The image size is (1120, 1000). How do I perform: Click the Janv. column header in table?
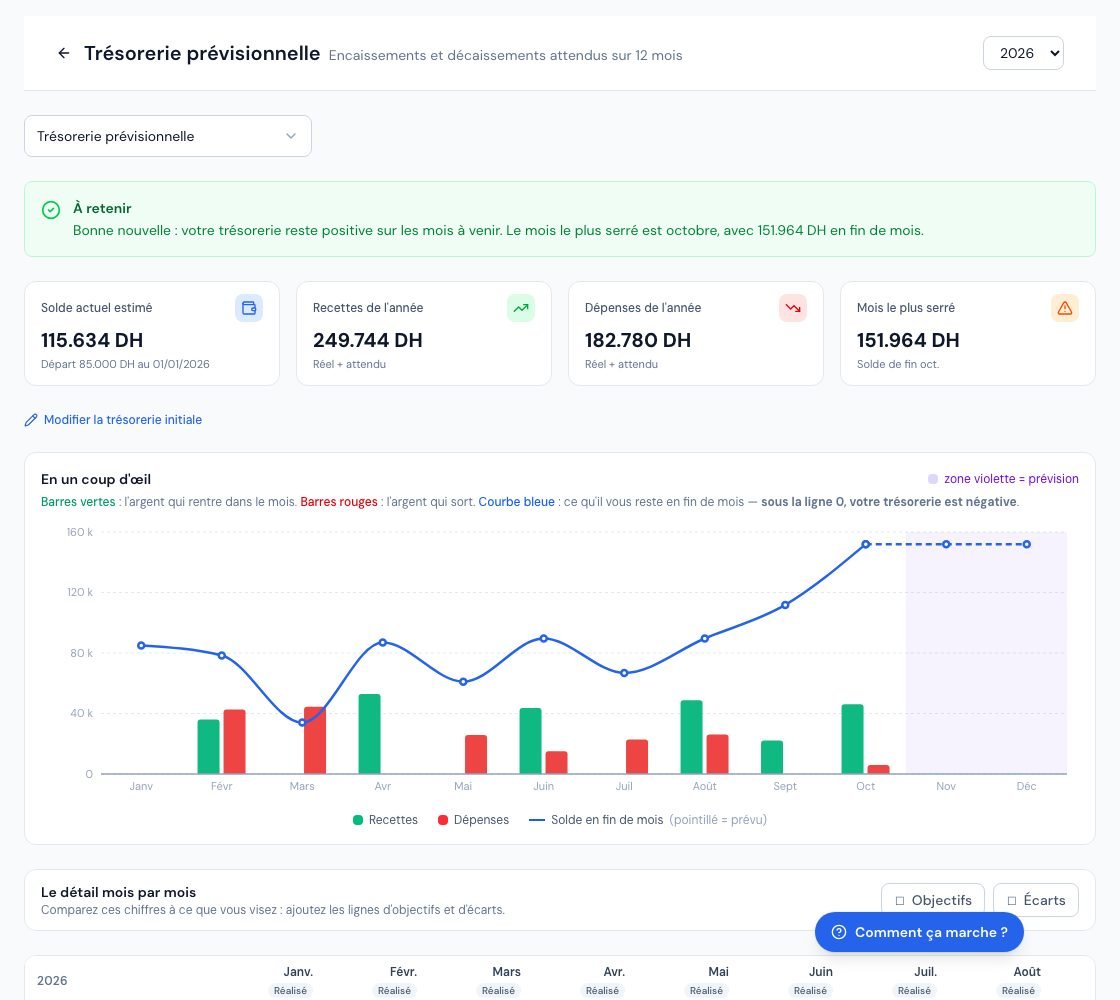tap(298, 971)
